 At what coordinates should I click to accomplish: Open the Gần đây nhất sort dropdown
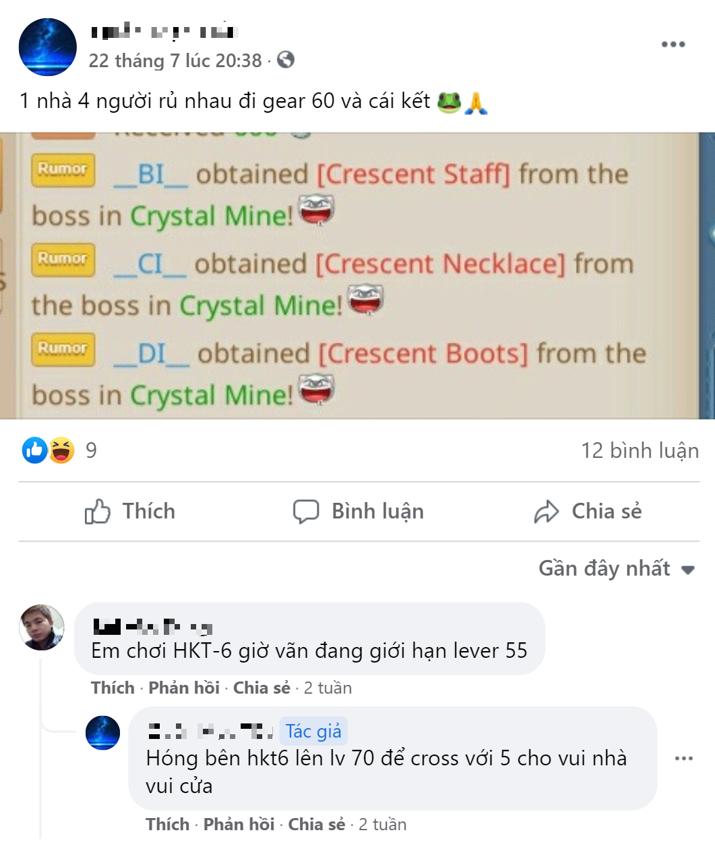point(617,568)
